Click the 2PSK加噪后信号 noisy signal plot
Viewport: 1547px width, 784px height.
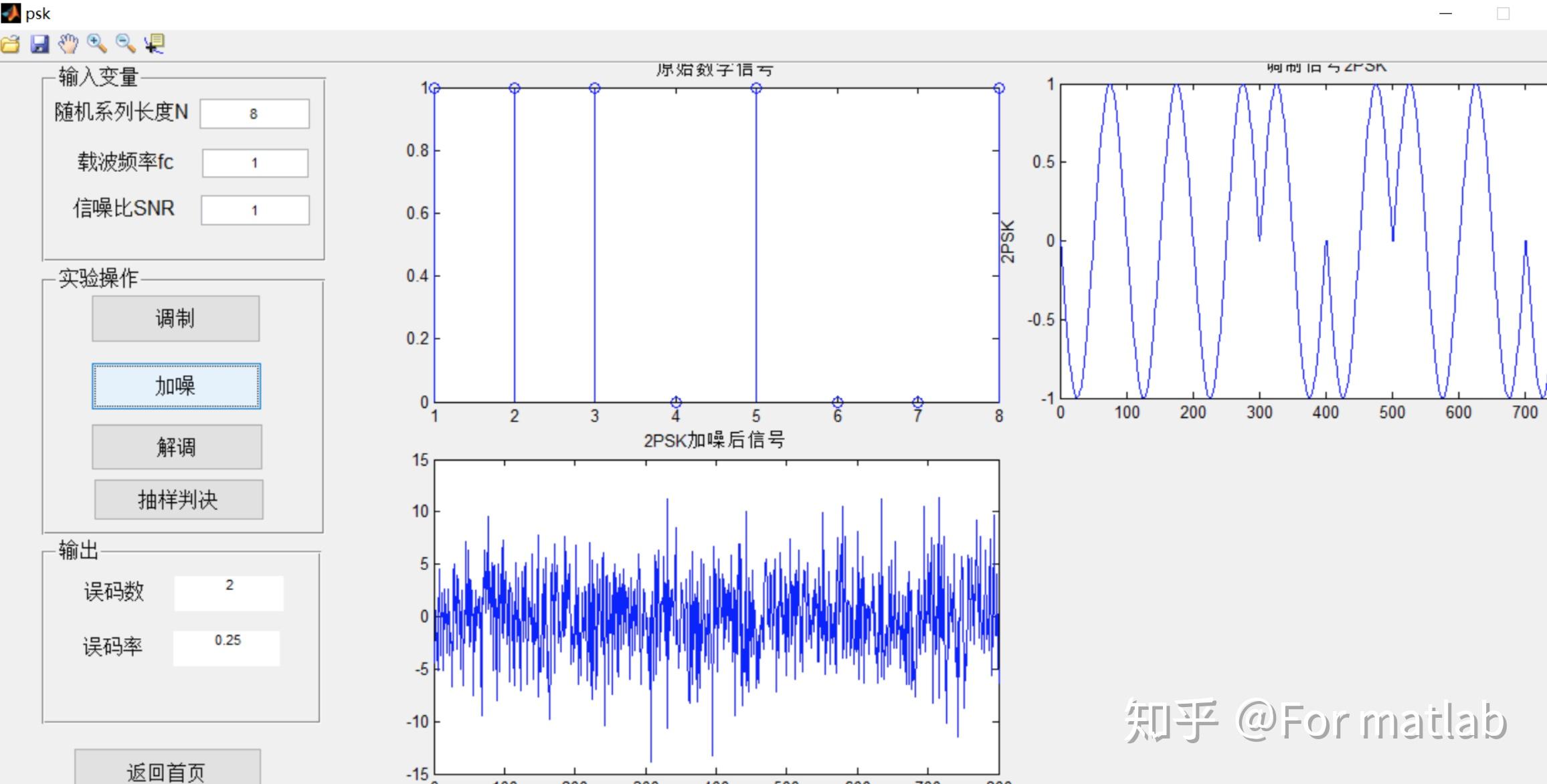[716, 615]
